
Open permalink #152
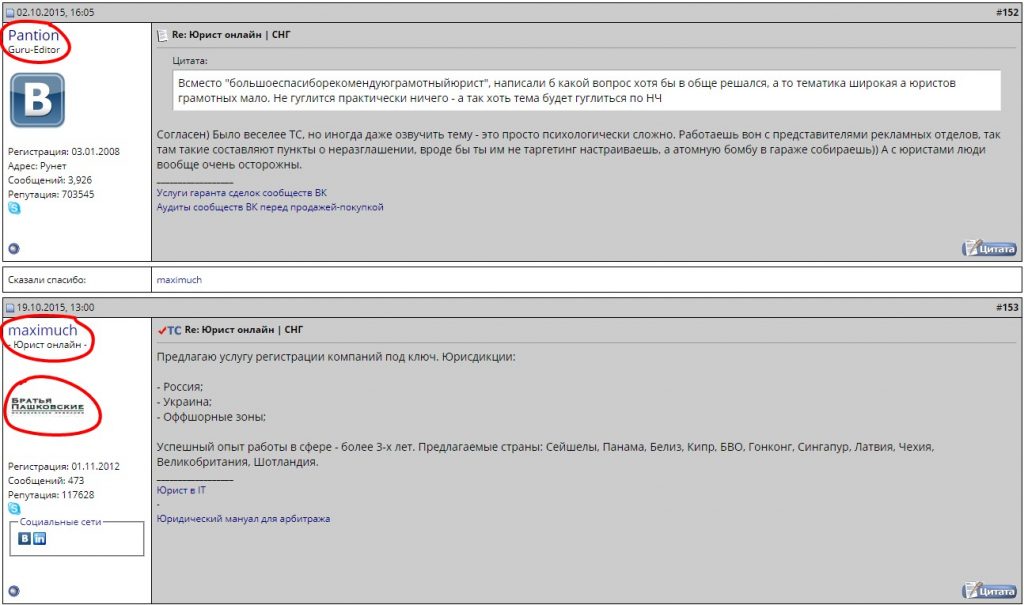click(1006, 12)
